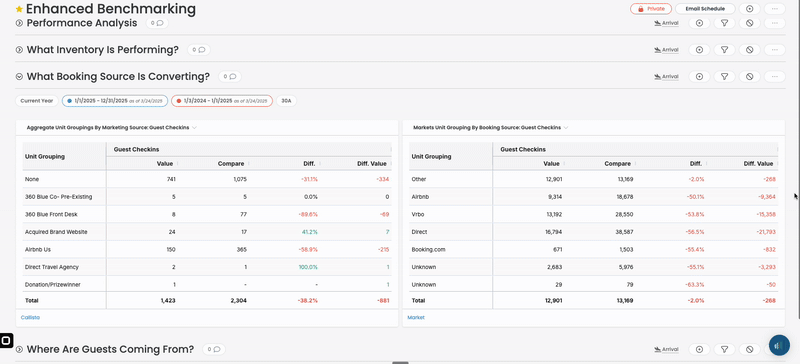Click the 41.2% diff for Acquired Brand Website
Screen dimensions: 800x364
(309, 232)
